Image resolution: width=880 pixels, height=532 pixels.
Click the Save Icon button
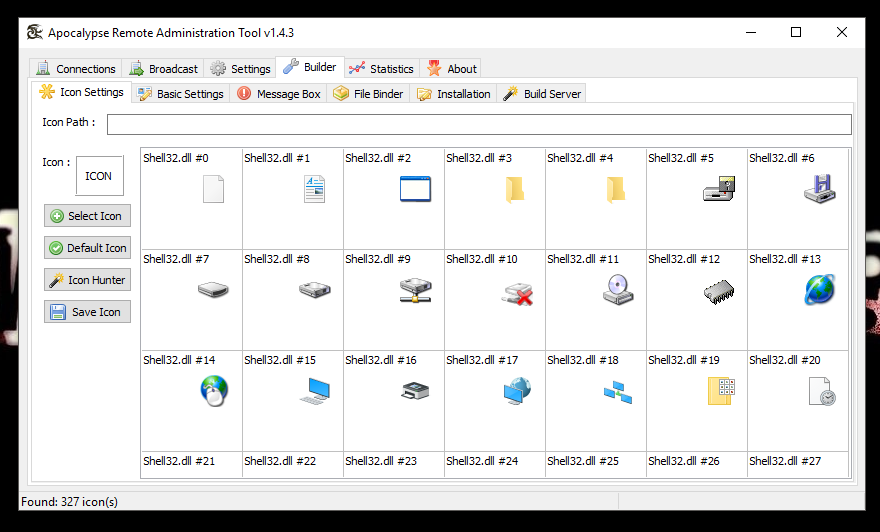(88, 311)
